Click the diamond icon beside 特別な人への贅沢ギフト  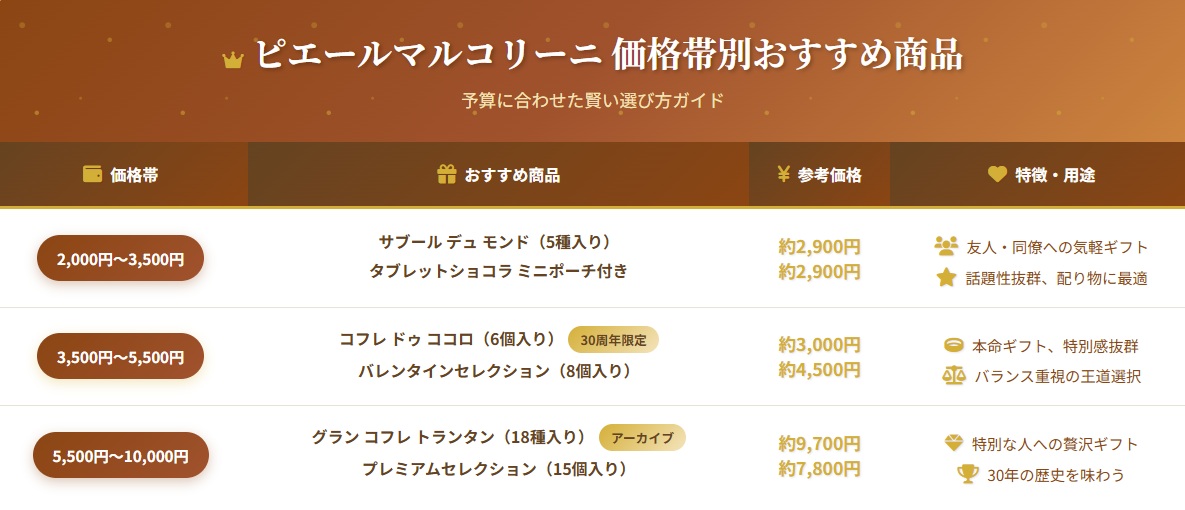(954, 443)
